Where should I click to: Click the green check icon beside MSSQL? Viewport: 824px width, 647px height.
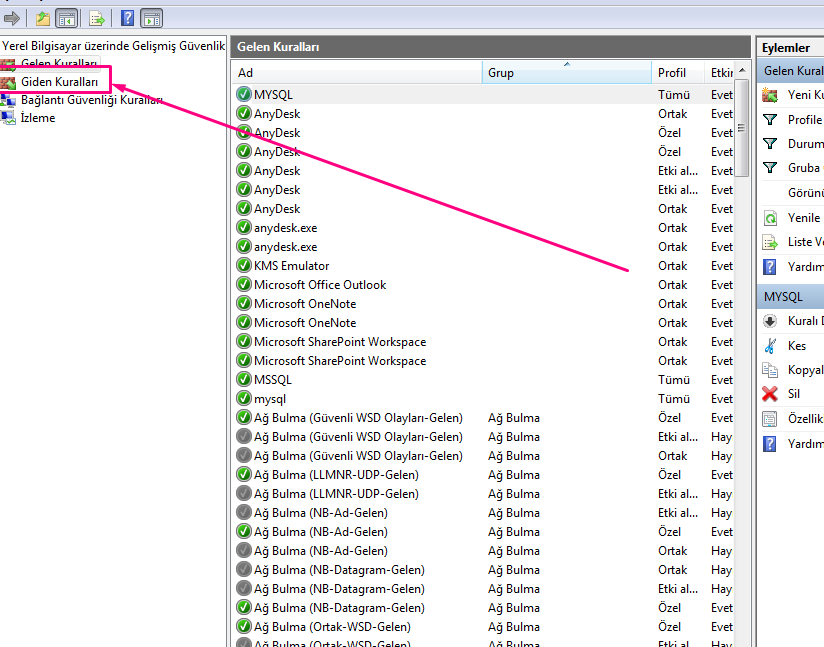[244, 379]
